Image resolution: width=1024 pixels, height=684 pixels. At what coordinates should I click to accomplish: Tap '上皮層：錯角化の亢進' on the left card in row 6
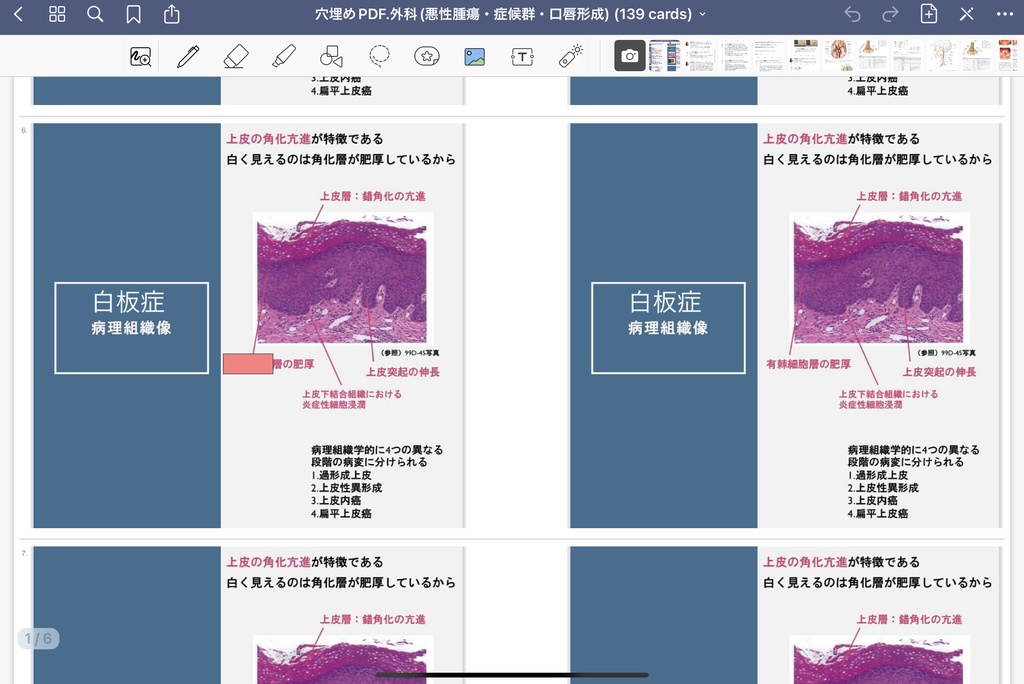click(x=372, y=196)
